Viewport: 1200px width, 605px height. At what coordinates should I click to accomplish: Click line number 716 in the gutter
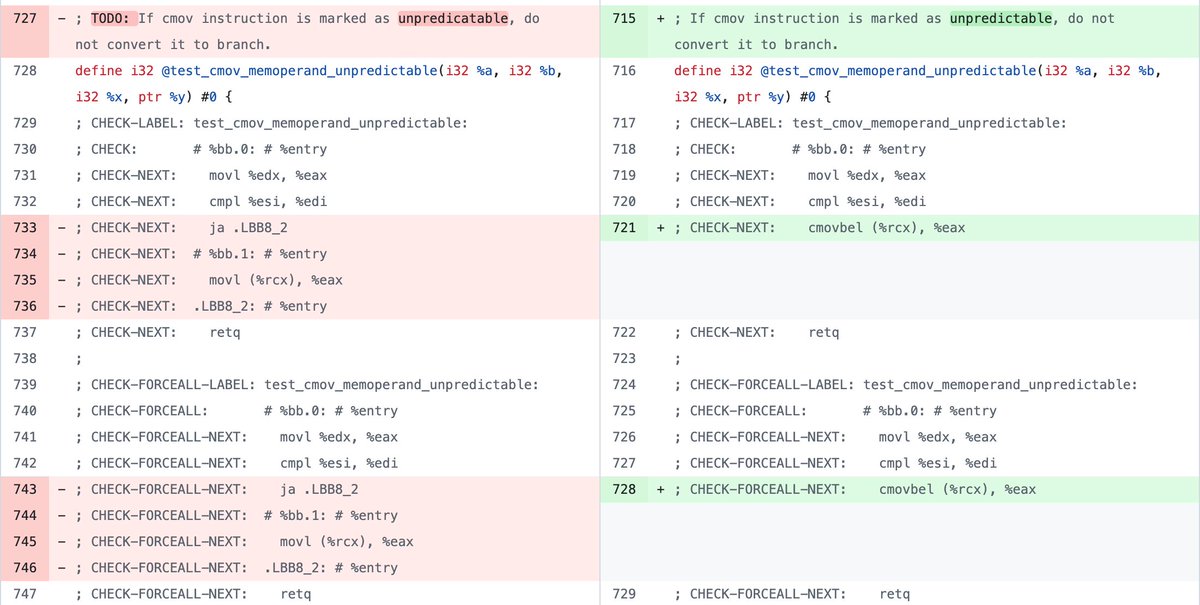[x=624, y=71]
